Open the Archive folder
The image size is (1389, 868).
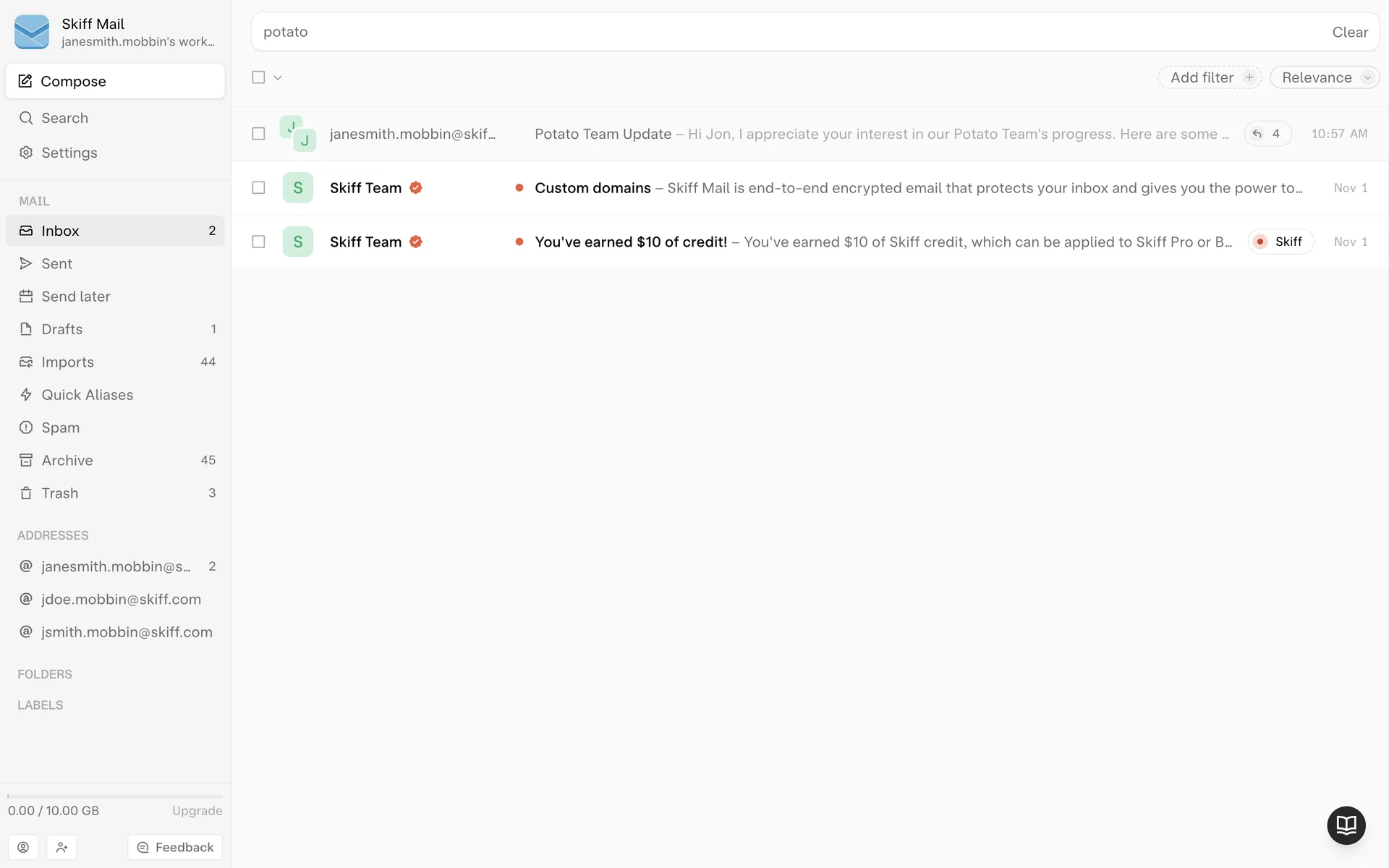pos(67,461)
